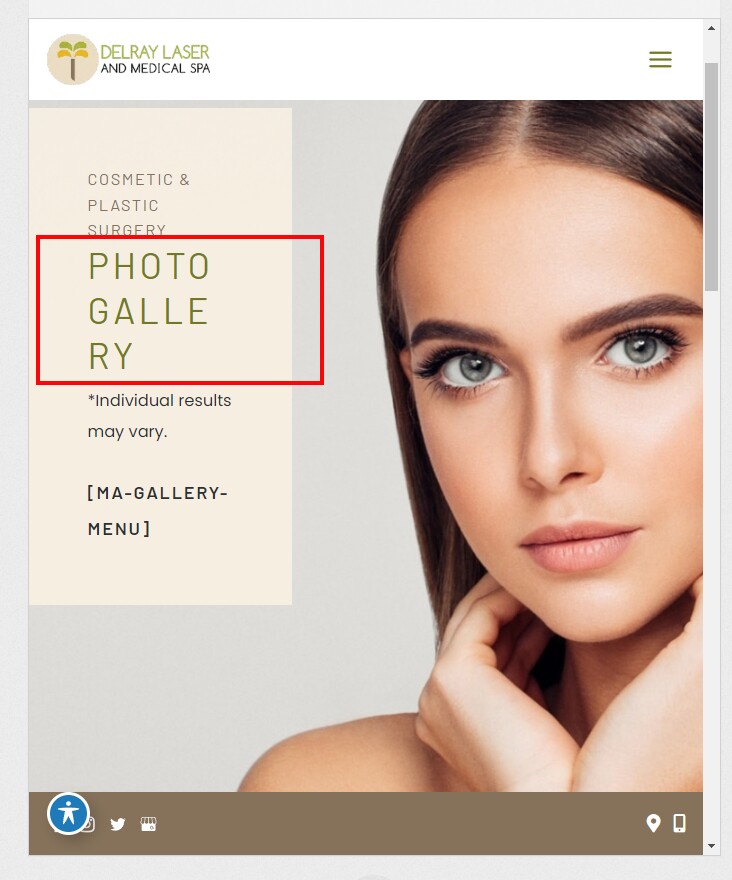The width and height of the screenshot is (732, 880).
Task: Click the Individual results may vary disclaimer
Action: pyautogui.click(x=159, y=416)
